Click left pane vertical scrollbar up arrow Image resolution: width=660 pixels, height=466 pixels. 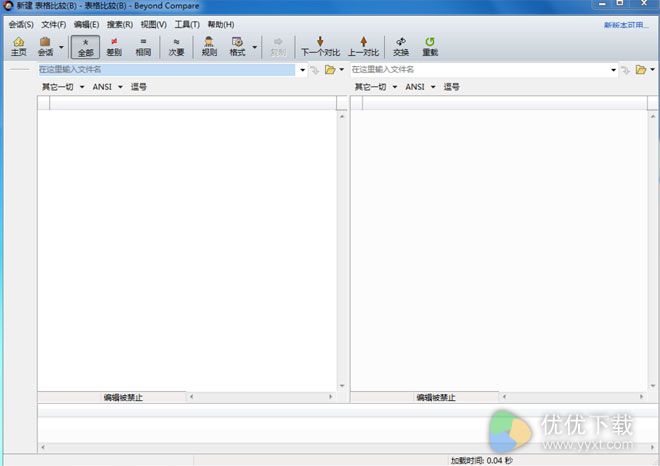[342, 116]
